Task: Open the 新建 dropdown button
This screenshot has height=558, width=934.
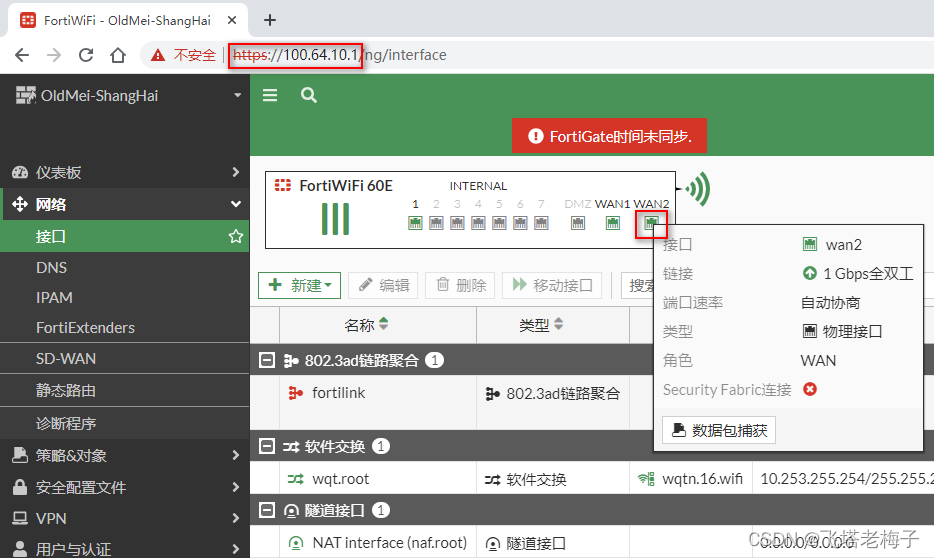Action: [x=300, y=285]
